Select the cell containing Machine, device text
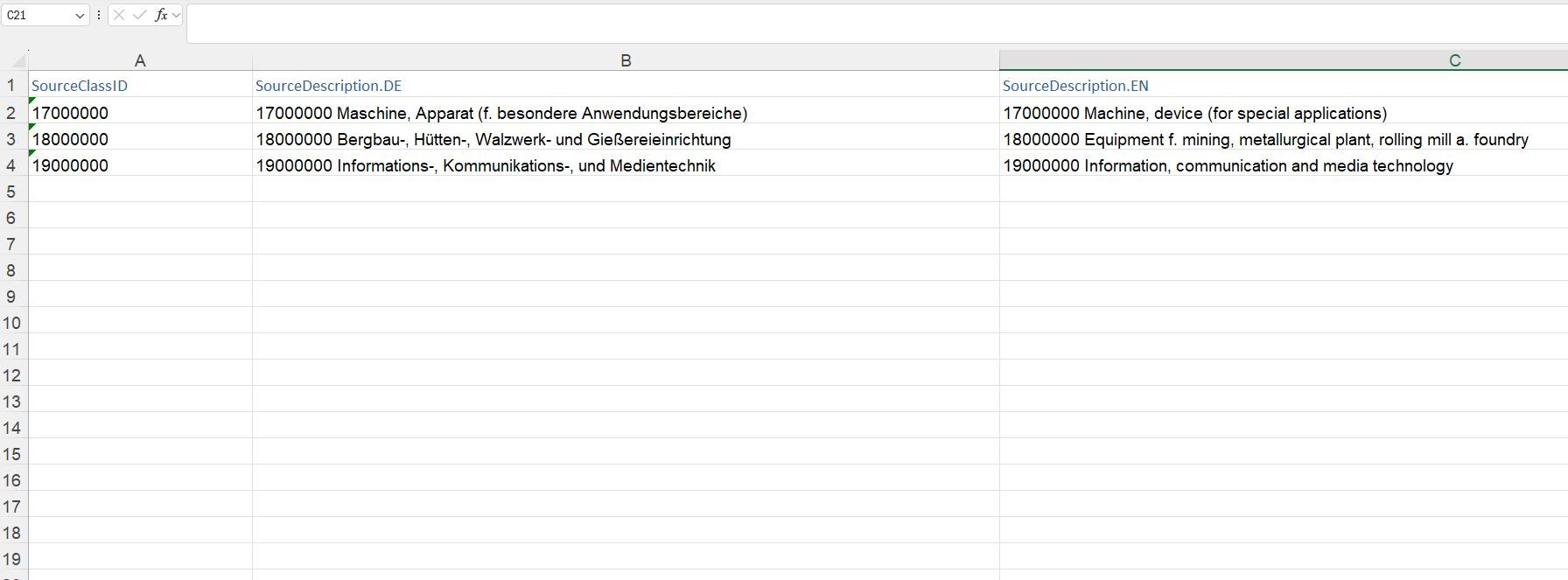 [x=1283, y=113]
